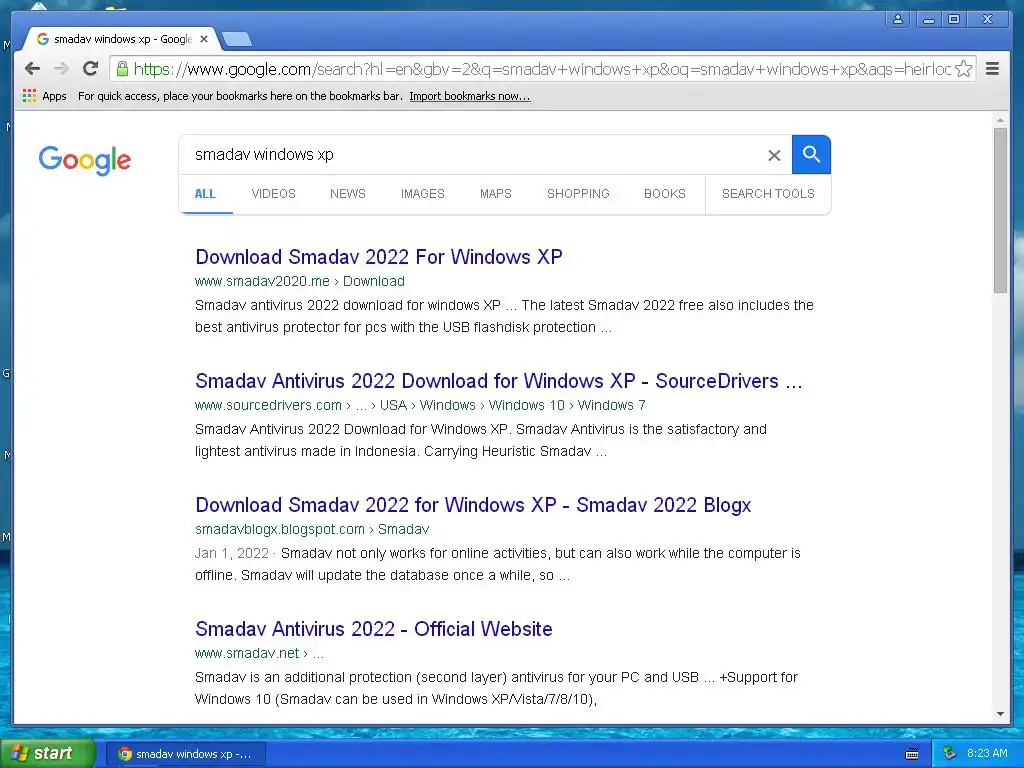Screen dimensions: 1024x768
Task: Open the Smadav 2022 Blogx result
Action: [x=473, y=505]
